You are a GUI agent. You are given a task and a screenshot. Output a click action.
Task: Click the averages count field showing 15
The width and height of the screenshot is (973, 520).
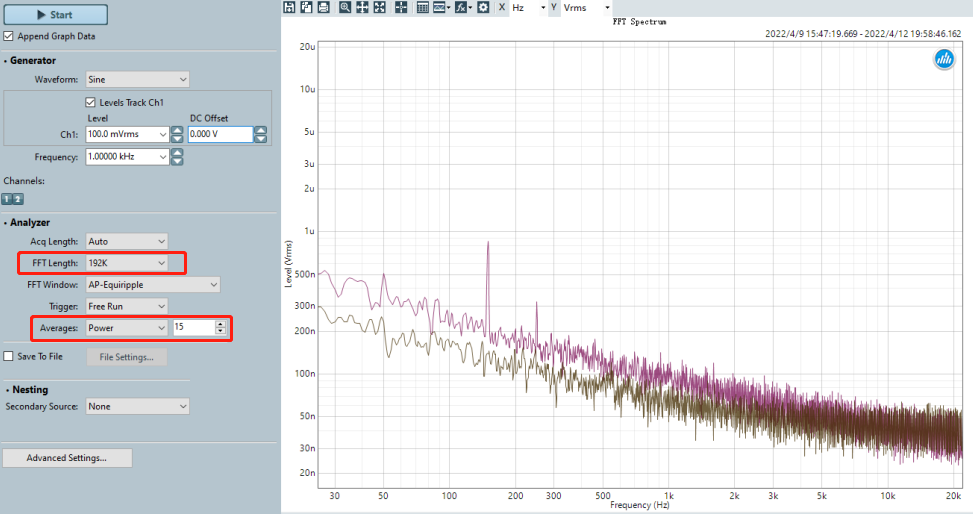click(x=194, y=327)
